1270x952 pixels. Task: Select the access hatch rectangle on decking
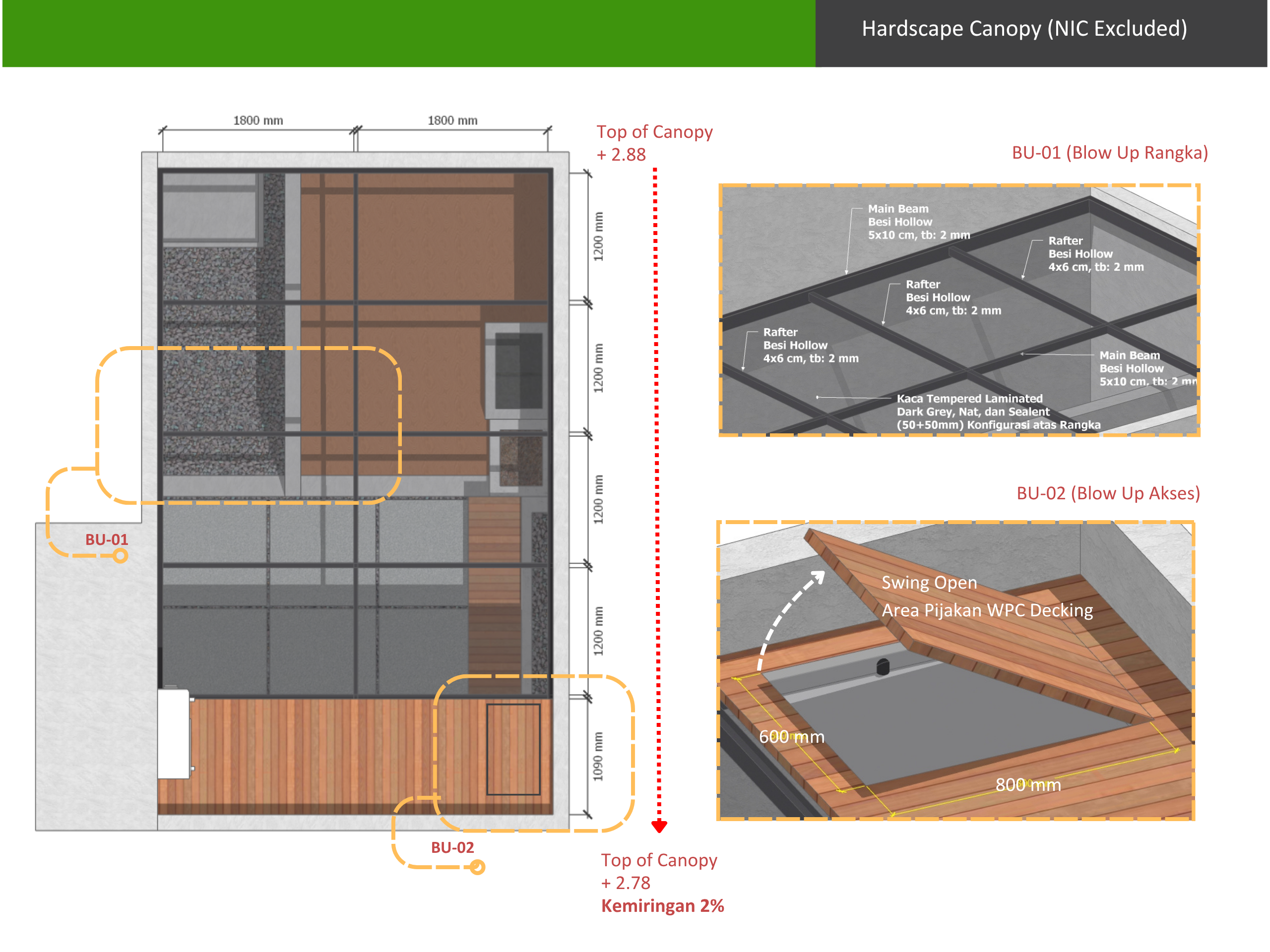click(x=513, y=749)
